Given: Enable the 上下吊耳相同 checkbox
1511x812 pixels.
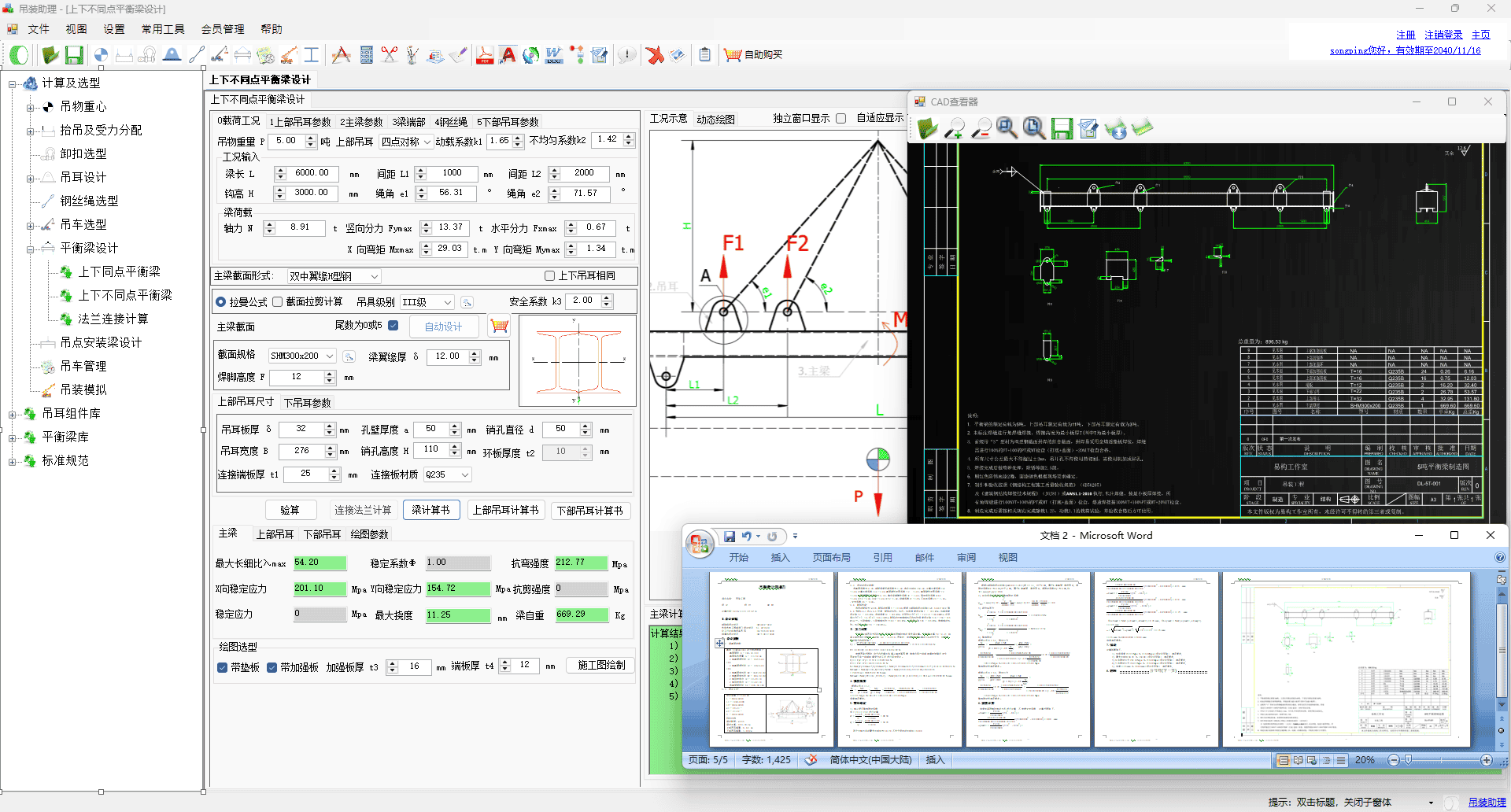Looking at the screenshot, I should tap(549, 276).
